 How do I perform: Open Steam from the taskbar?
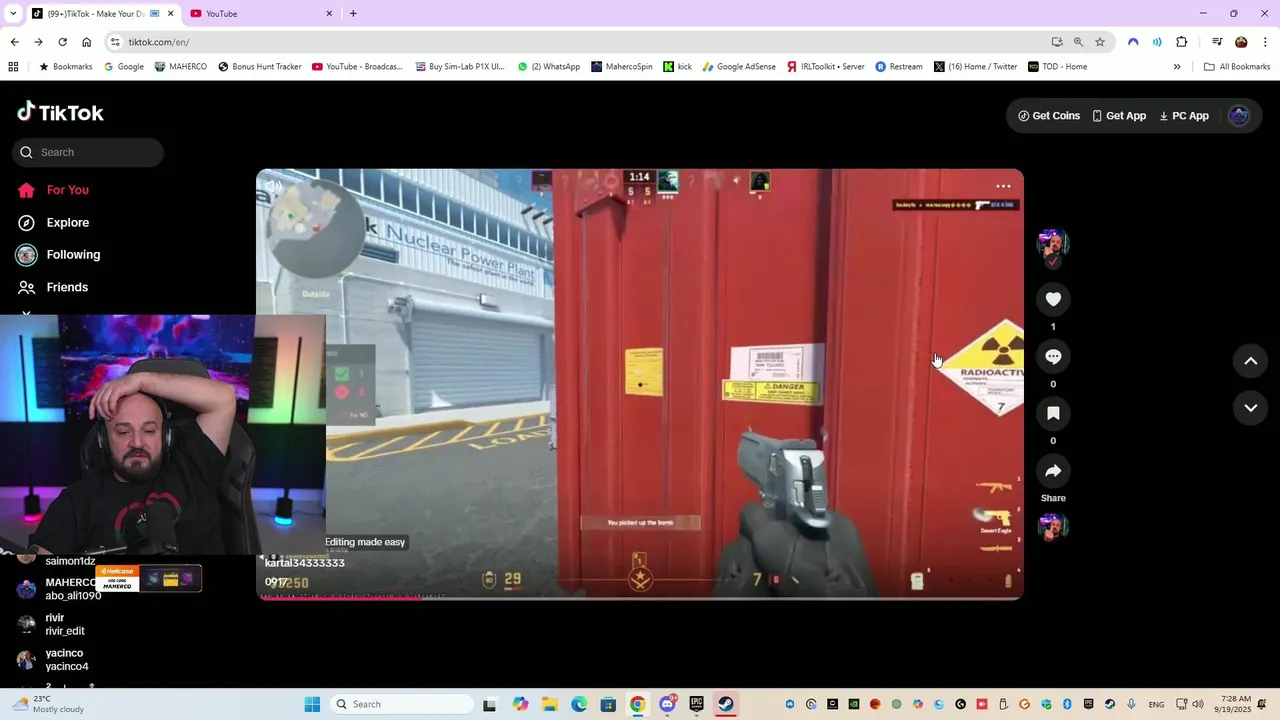point(726,704)
